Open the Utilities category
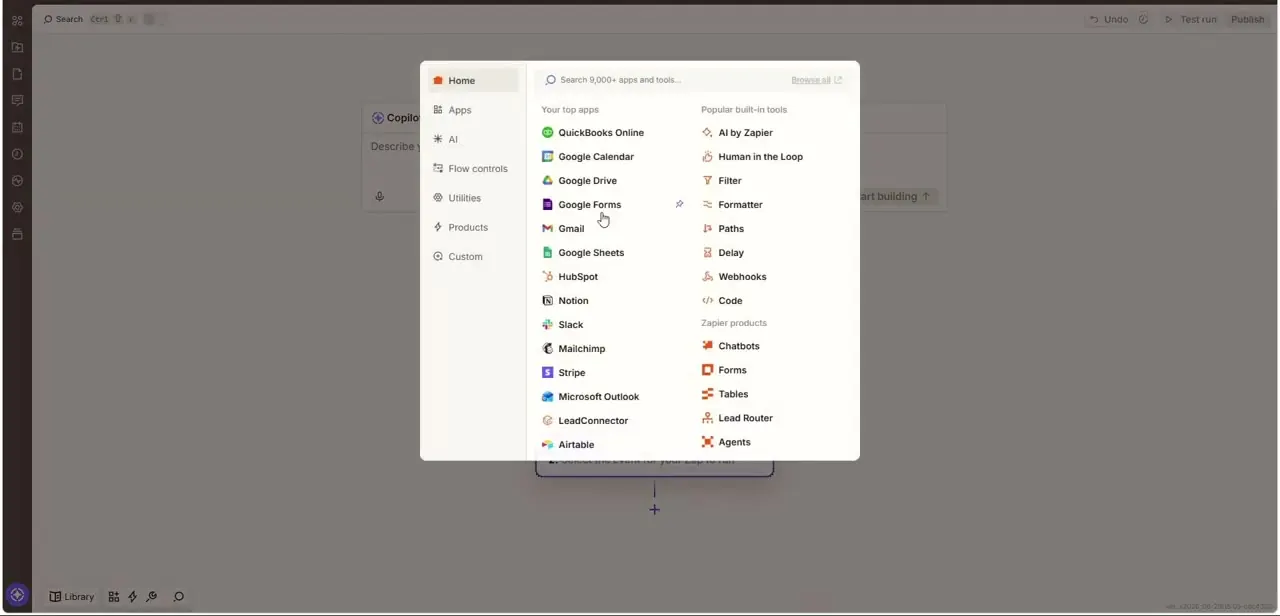This screenshot has width=1280, height=616. 473,198
